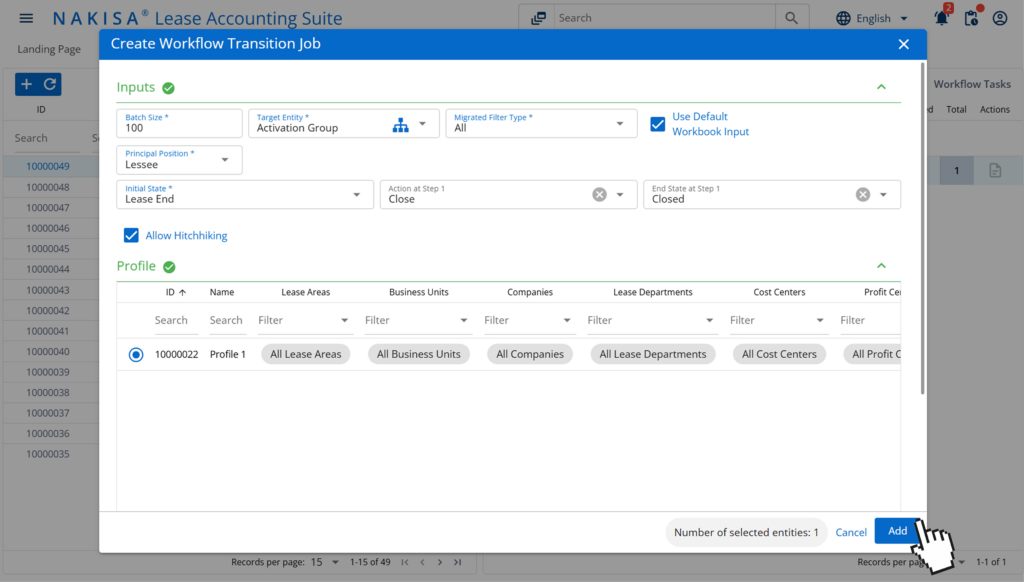Screen dimensions: 1024x582
Task: Create a new record with the plus icon
Action: coord(27,83)
